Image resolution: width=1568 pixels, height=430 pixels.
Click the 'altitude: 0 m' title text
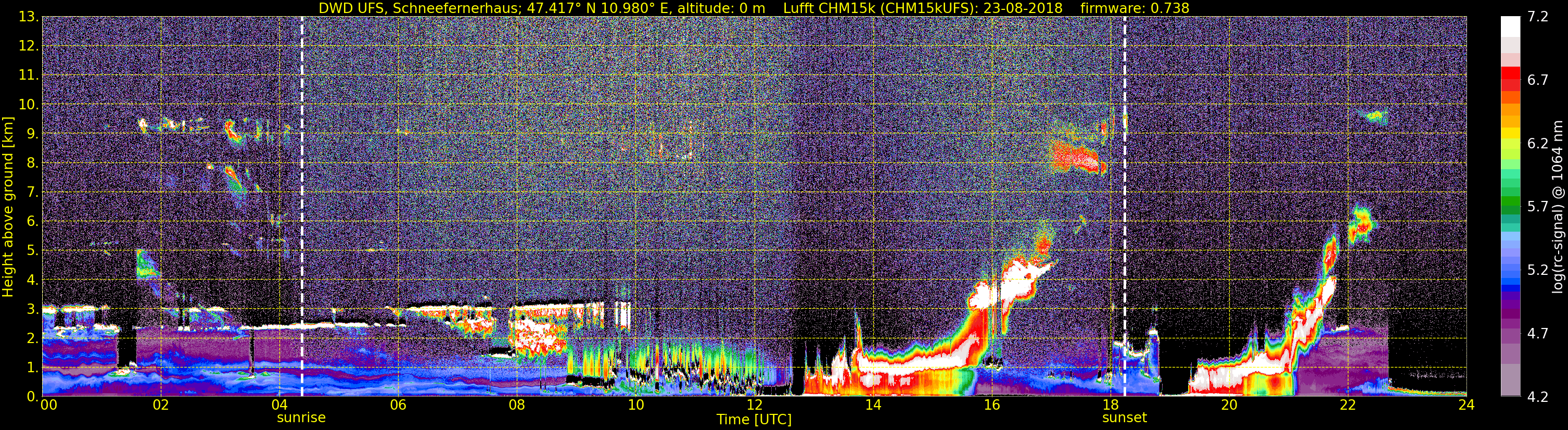[721, 8]
